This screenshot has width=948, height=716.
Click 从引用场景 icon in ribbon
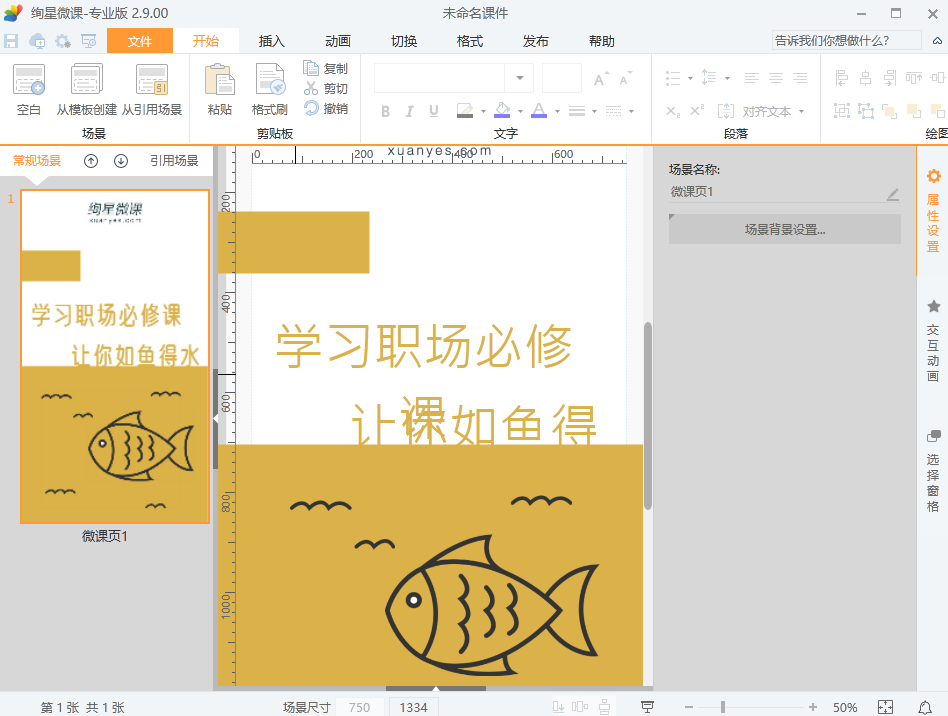click(152, 88)
